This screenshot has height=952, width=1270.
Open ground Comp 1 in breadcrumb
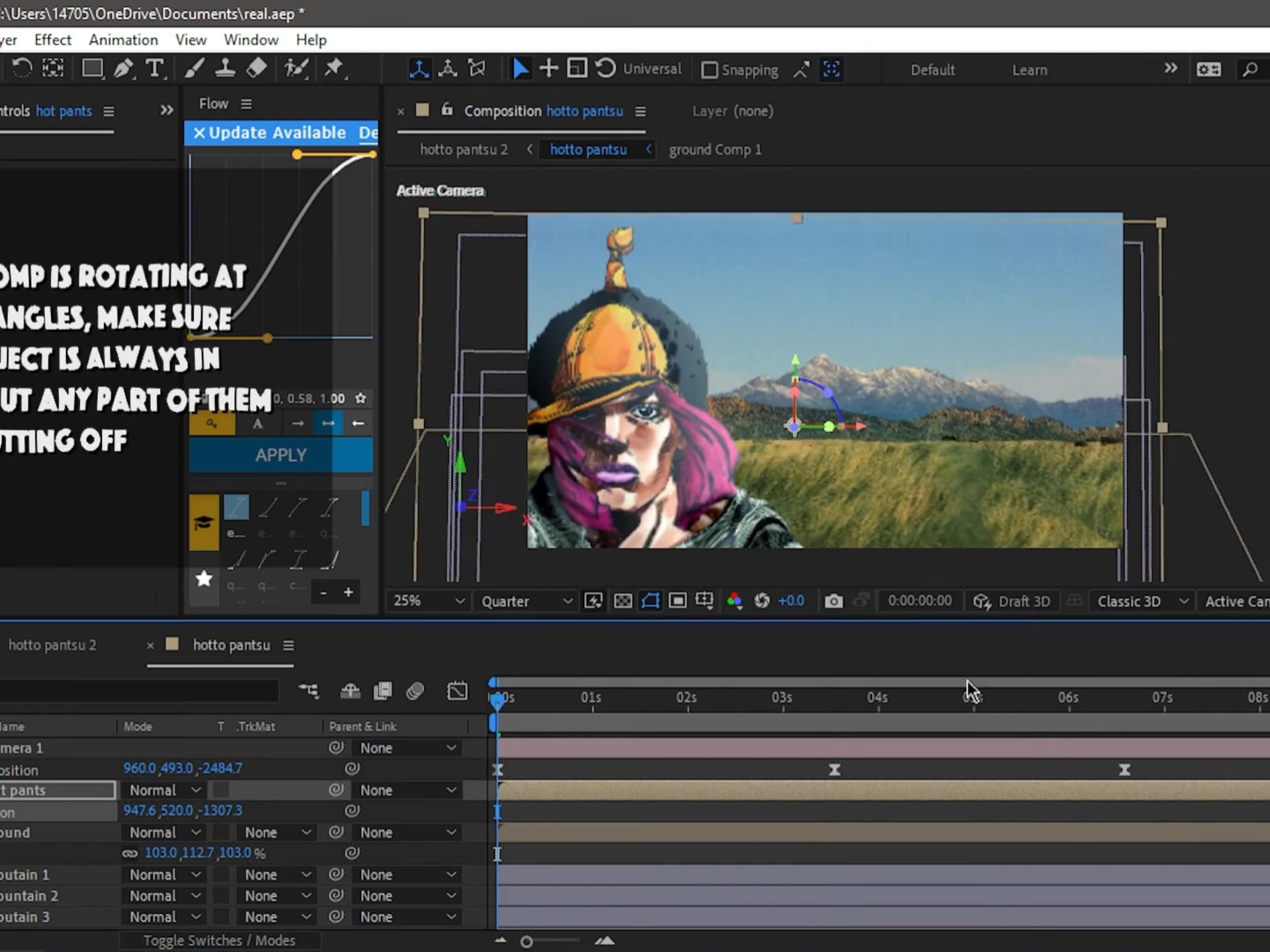click(715, 149)
